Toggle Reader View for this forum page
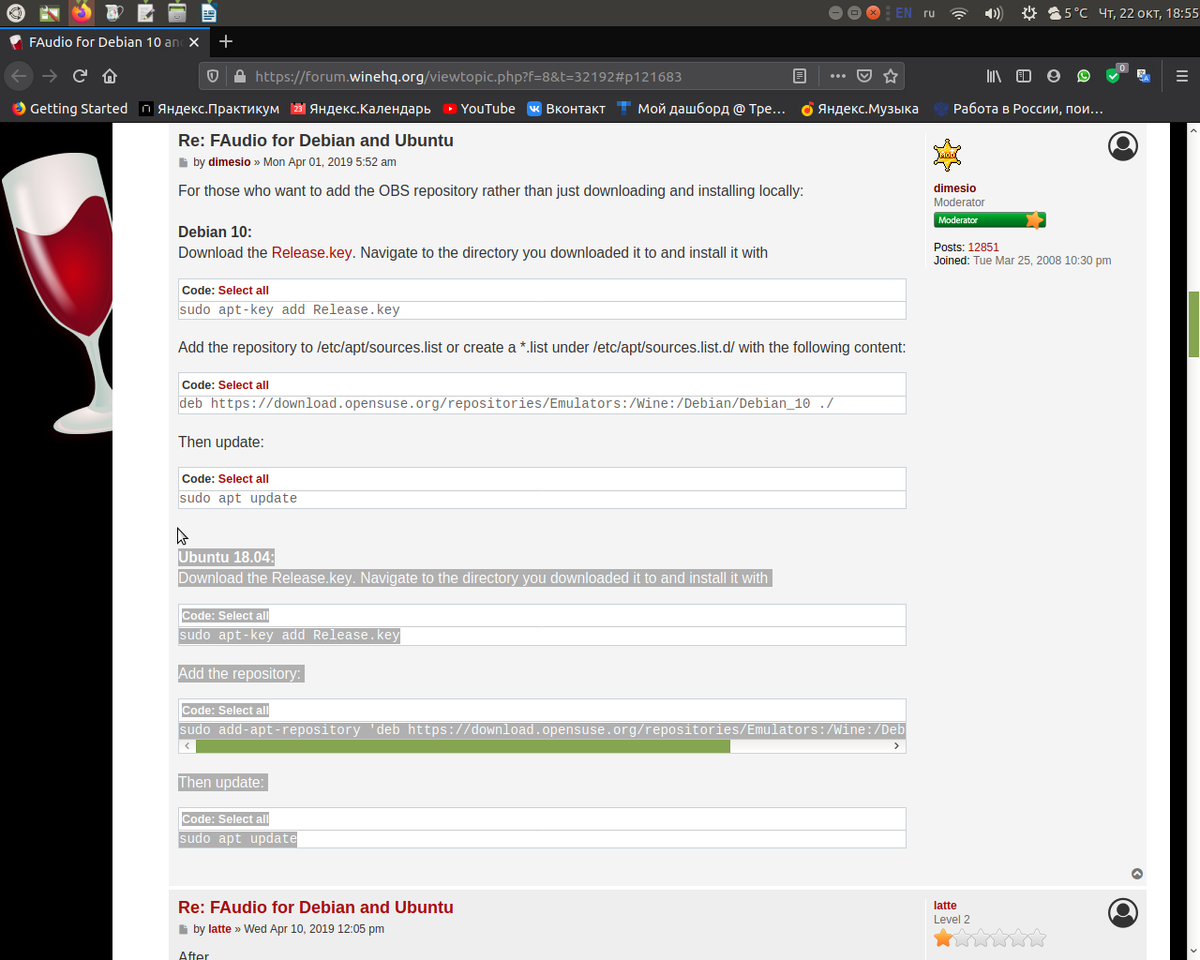Viewport: 1200px width, 960px height. click(799, 76)
